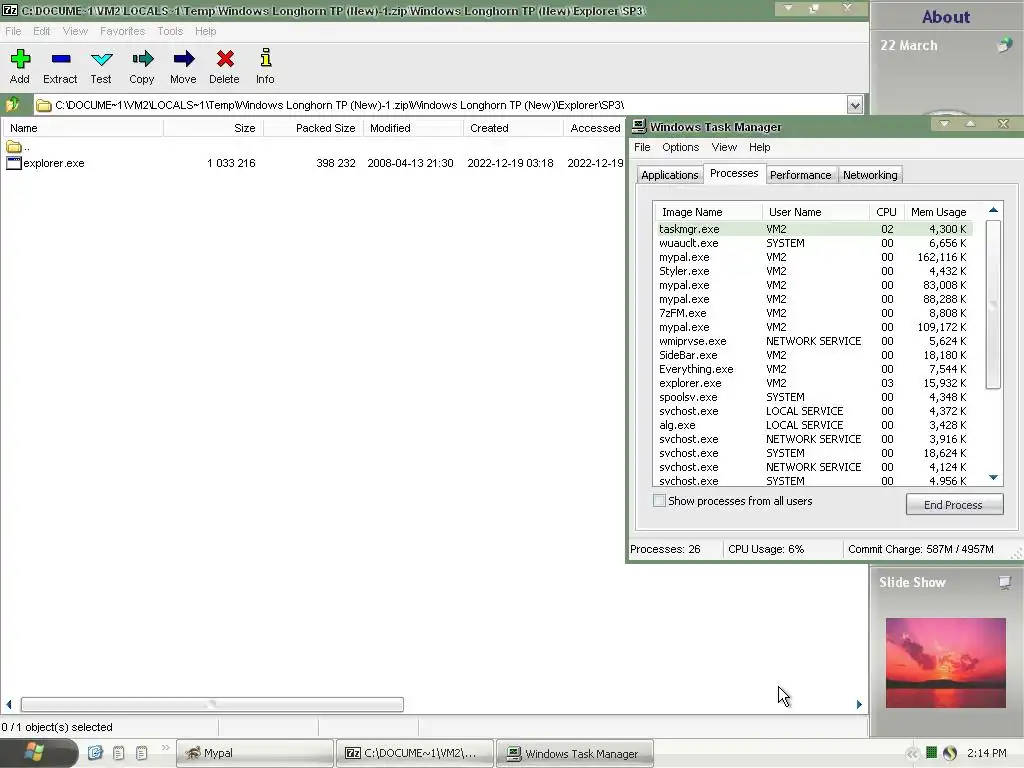Open the parent '..' folder entry
Viewport: 1024px width, 768px height.
tap(18, 147)
